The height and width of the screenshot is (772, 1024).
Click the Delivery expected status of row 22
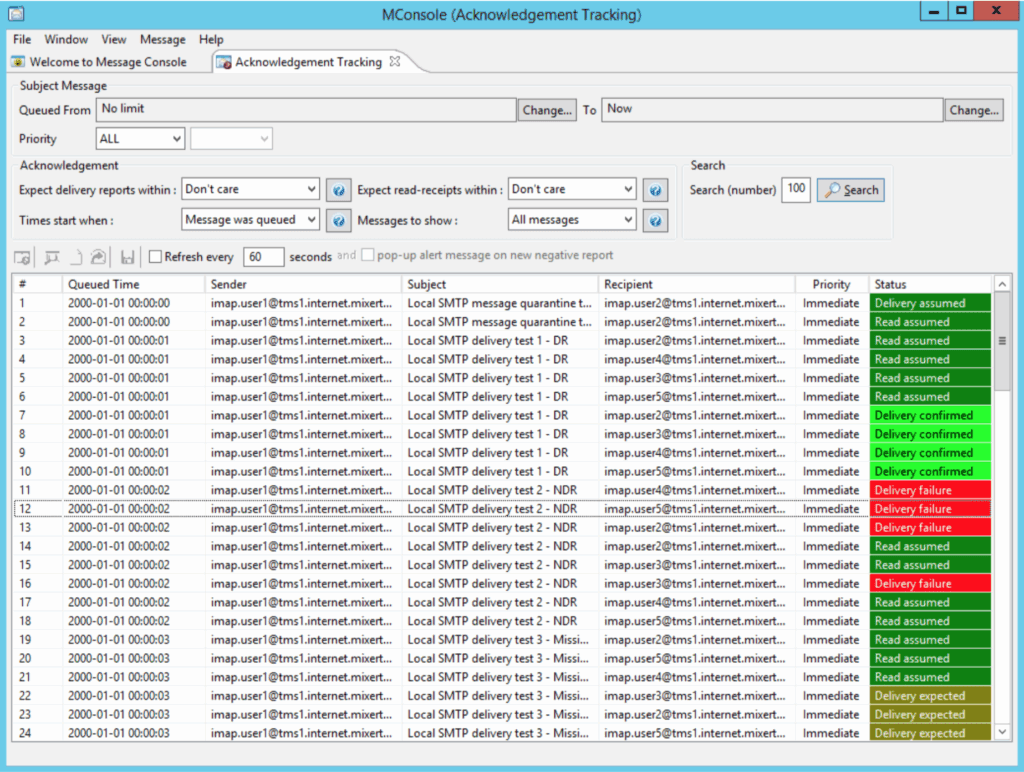(x=930, y=696)
